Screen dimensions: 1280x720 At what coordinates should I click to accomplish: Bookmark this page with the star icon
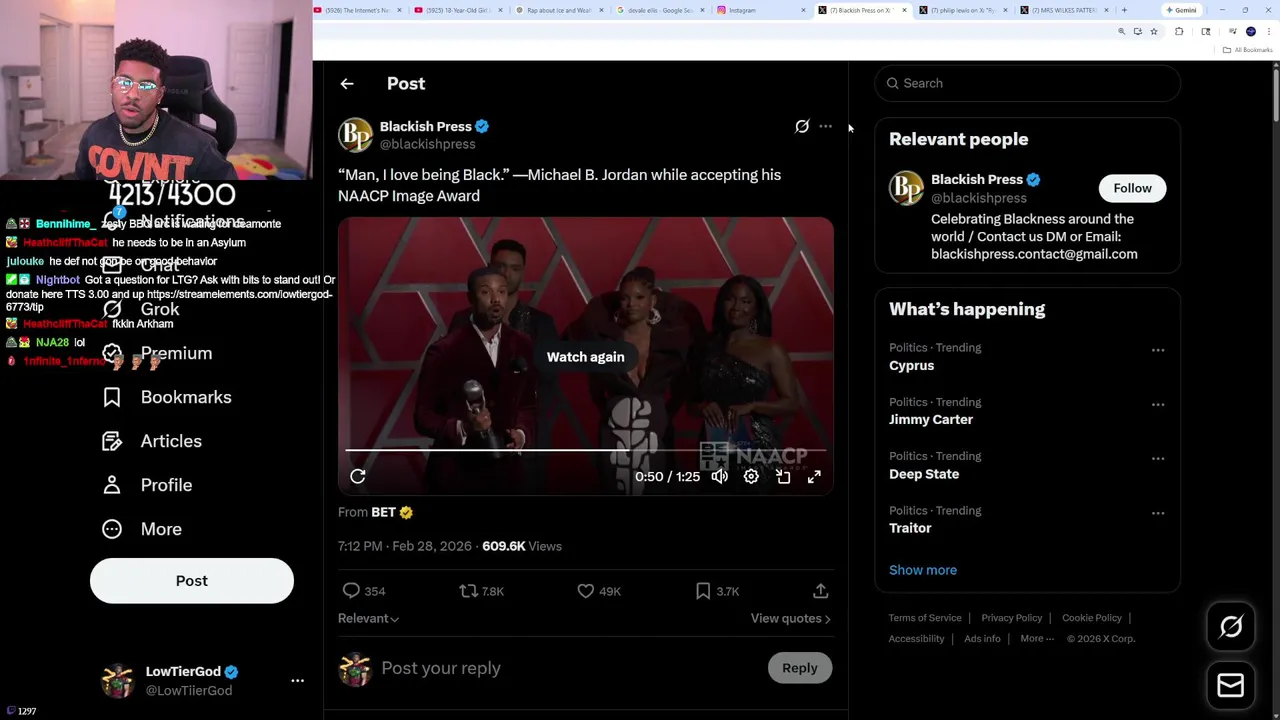pos(1153,32)
